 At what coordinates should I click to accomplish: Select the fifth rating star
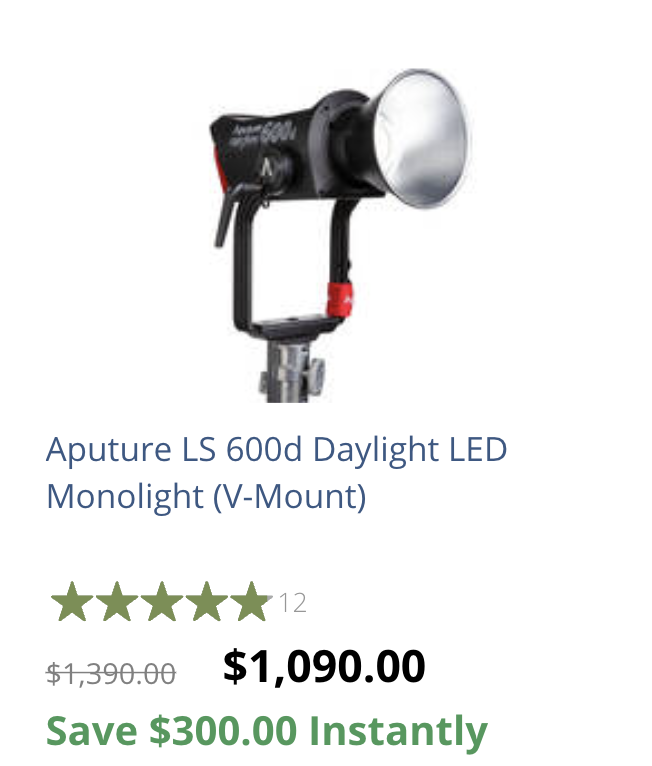point(251,601)
